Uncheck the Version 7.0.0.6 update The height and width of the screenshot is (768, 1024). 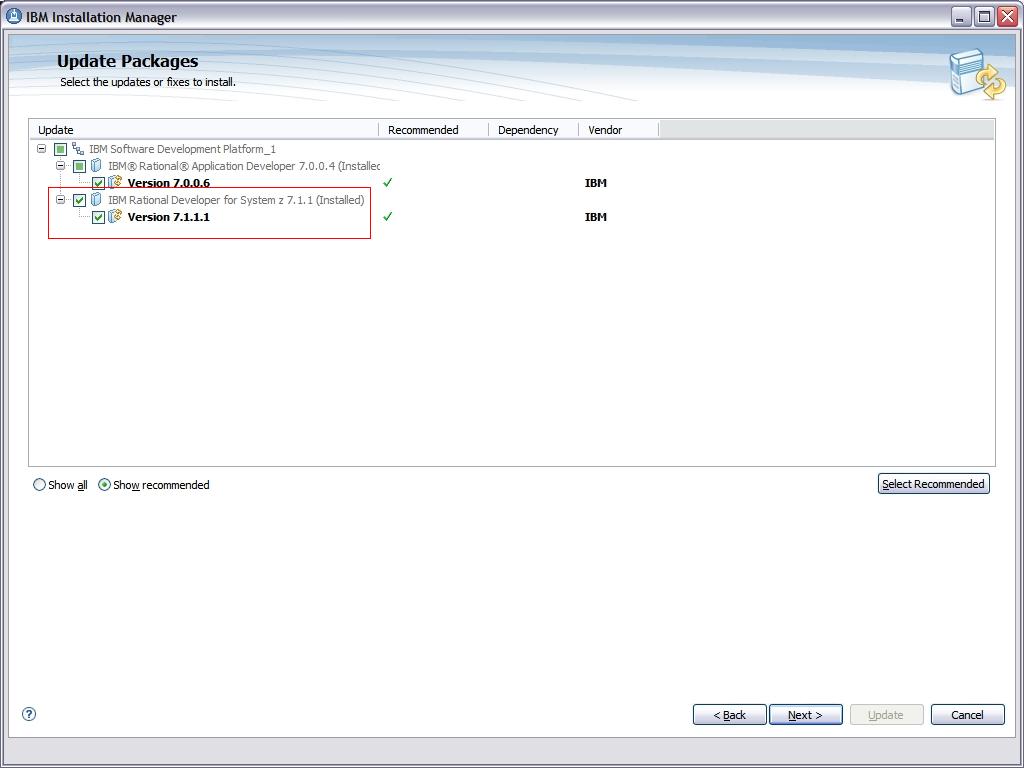pos(98,184)
